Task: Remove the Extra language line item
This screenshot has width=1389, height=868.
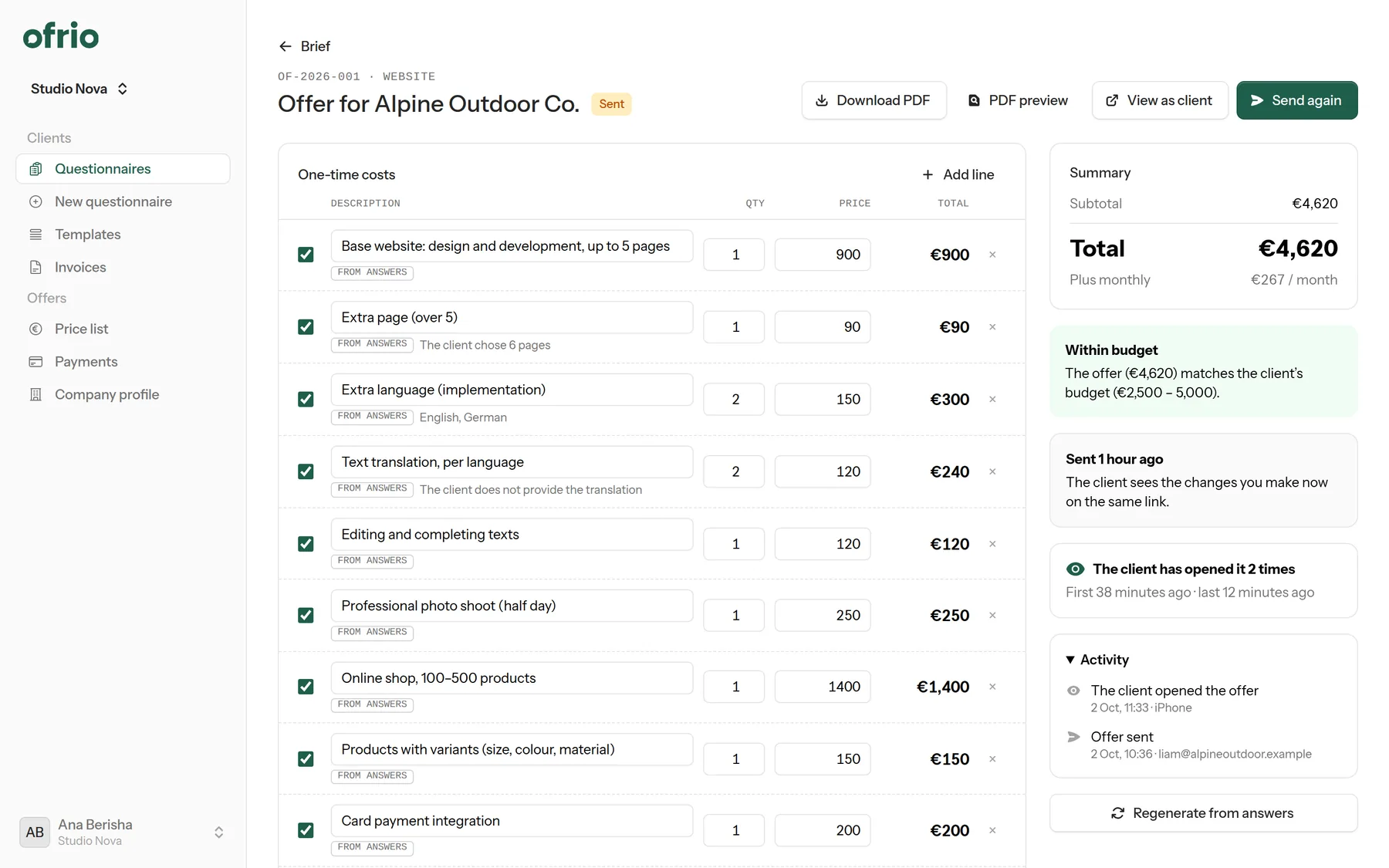Action: tap(992, 399)
